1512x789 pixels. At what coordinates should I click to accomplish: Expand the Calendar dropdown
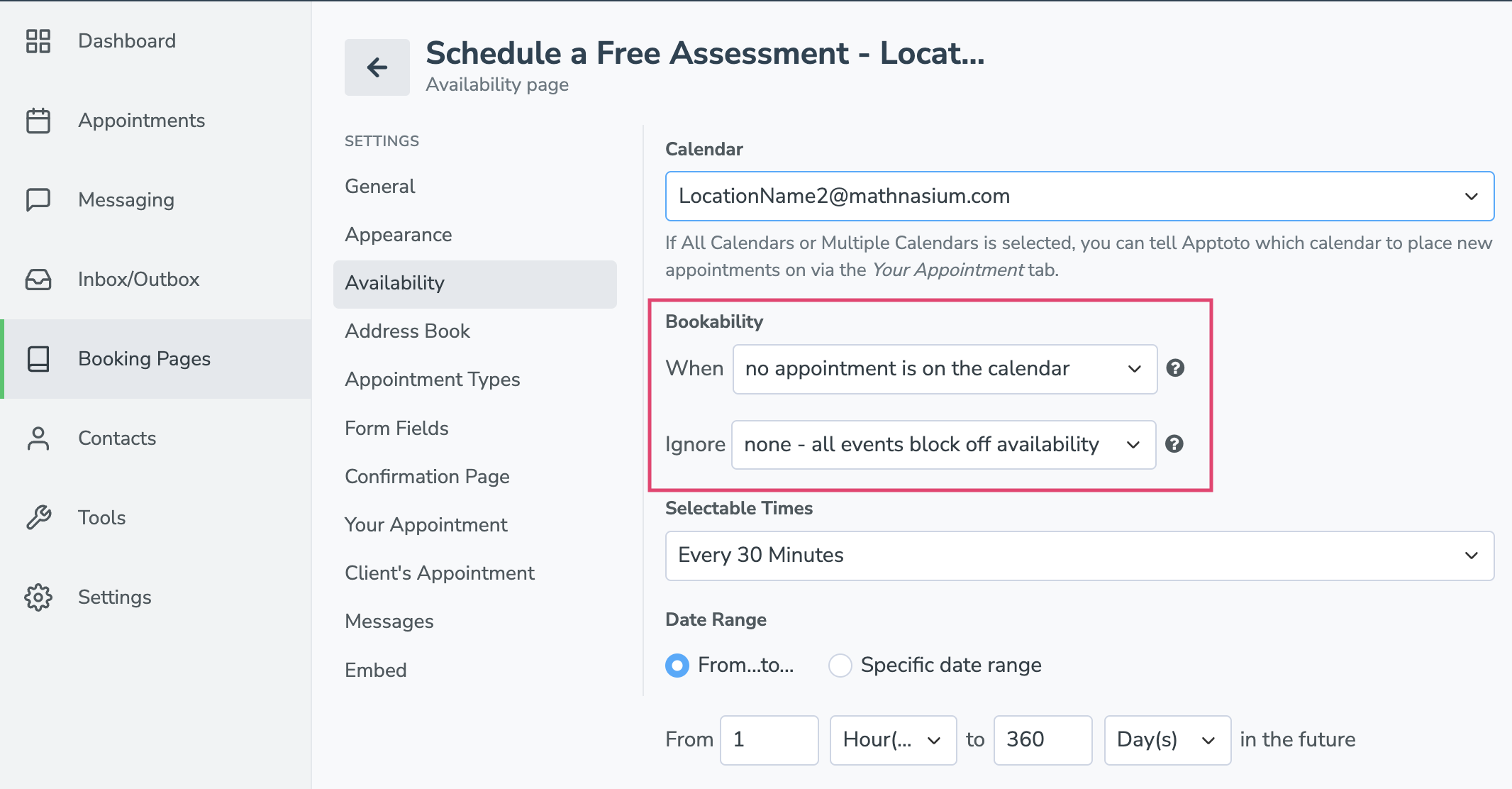1079,196
